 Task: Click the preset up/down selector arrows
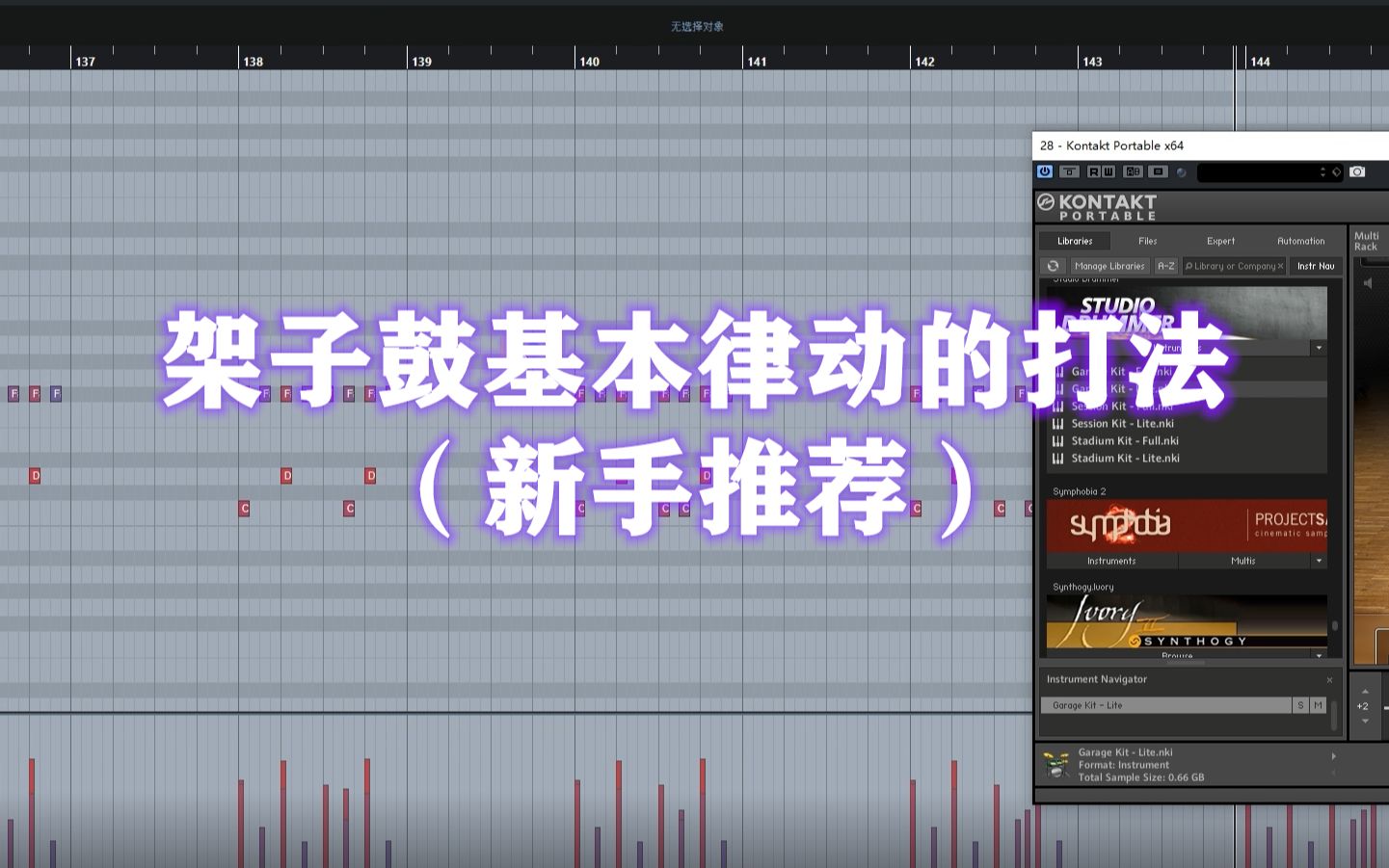click(1322, 172)
